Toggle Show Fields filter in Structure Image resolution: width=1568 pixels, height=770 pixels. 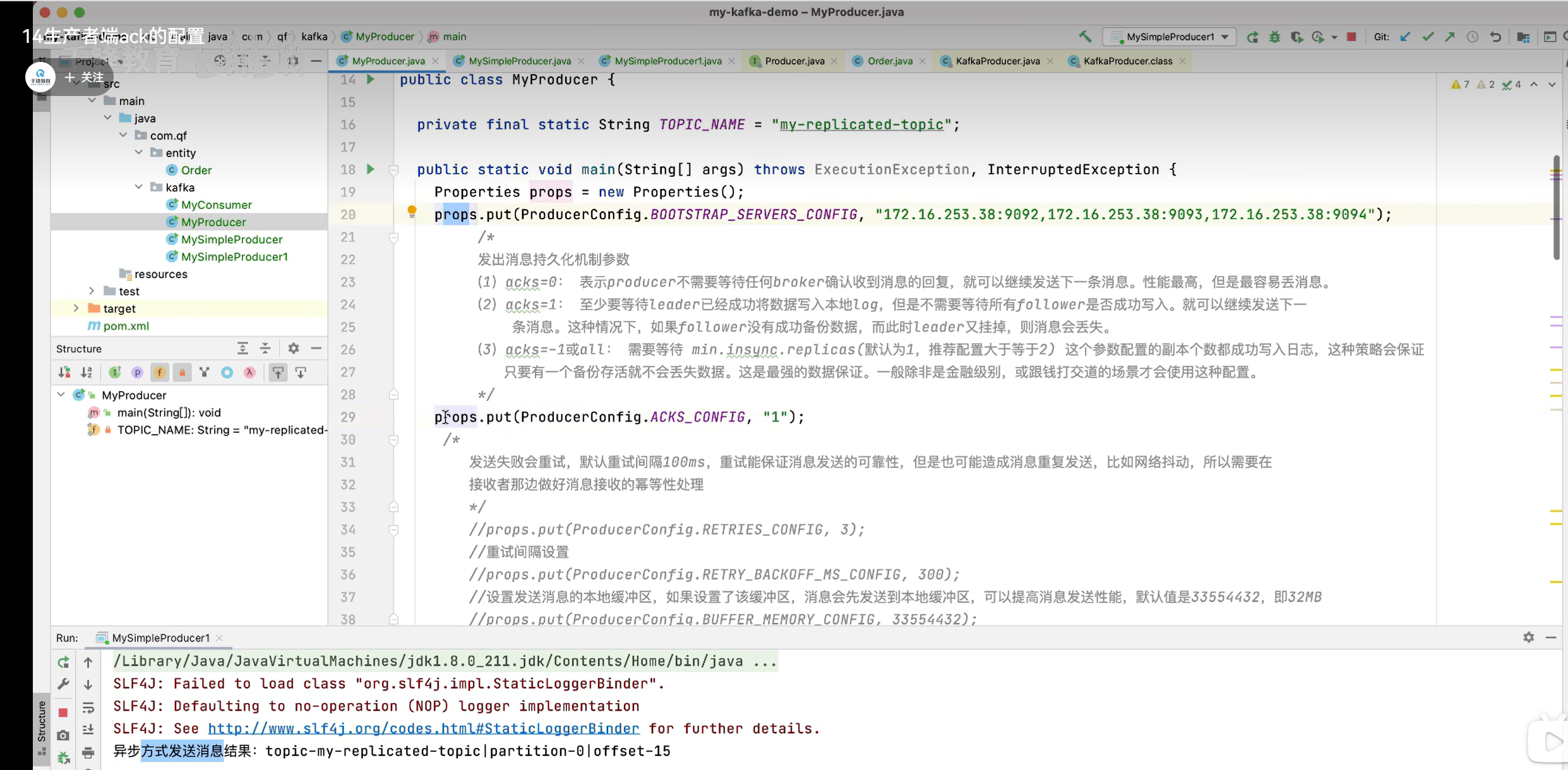(x=160, y=373)
